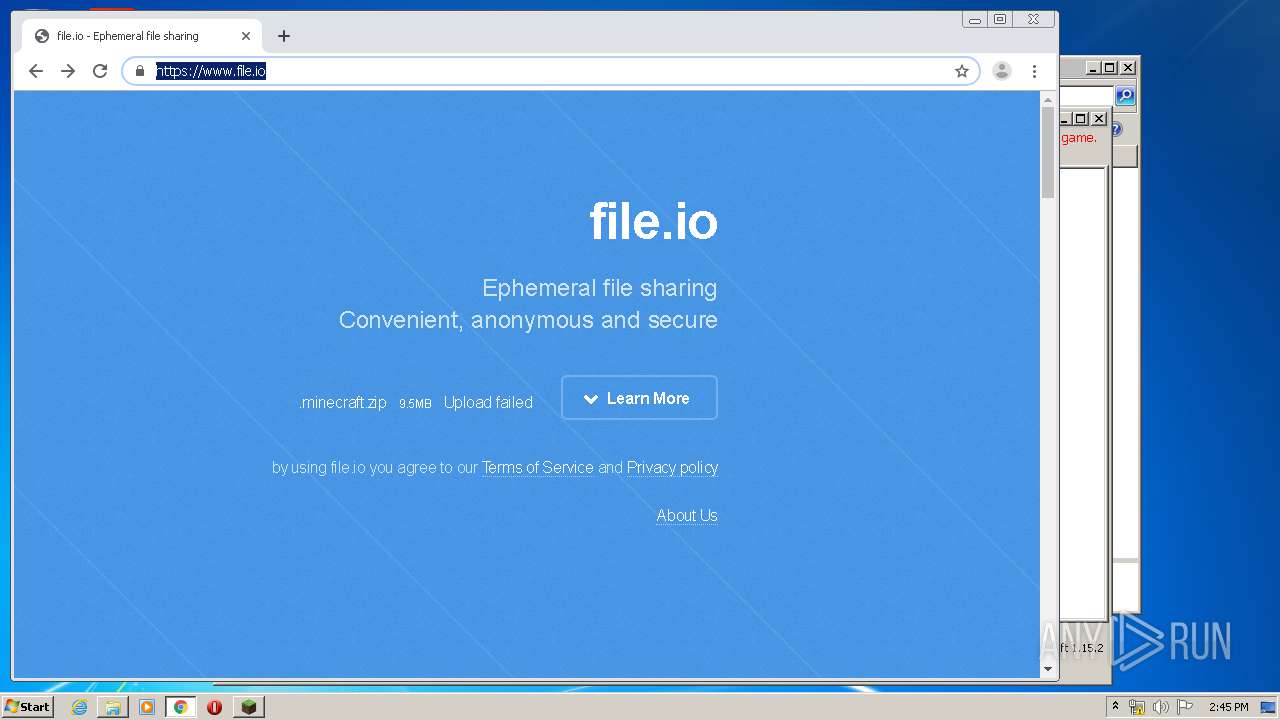Click the file.io heading logo
Viewport: 1280px width, 720px height.
(x=653, y=221)
